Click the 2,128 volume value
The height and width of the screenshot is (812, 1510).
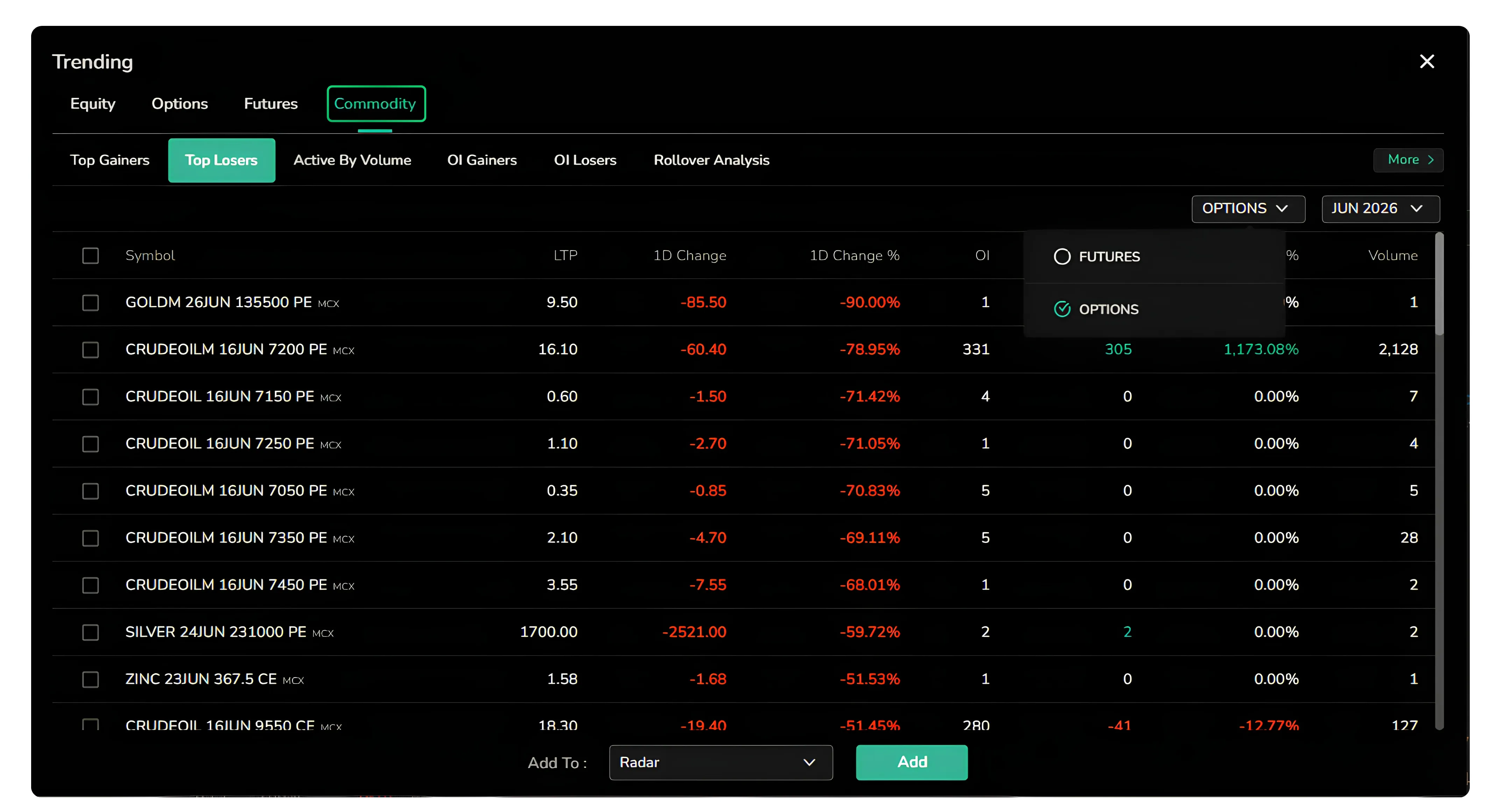tap(1398, 350)
